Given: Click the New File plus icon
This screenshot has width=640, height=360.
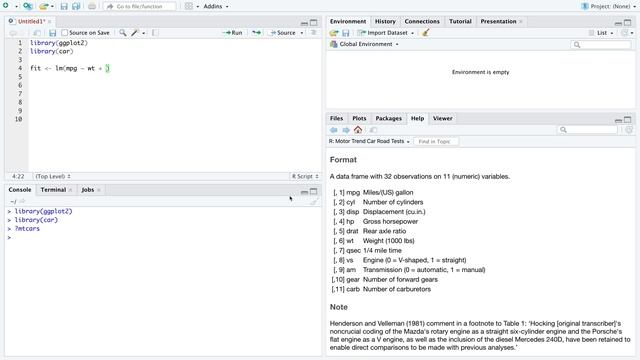Looking at the screenshot, I should click(x=6, y=6).
